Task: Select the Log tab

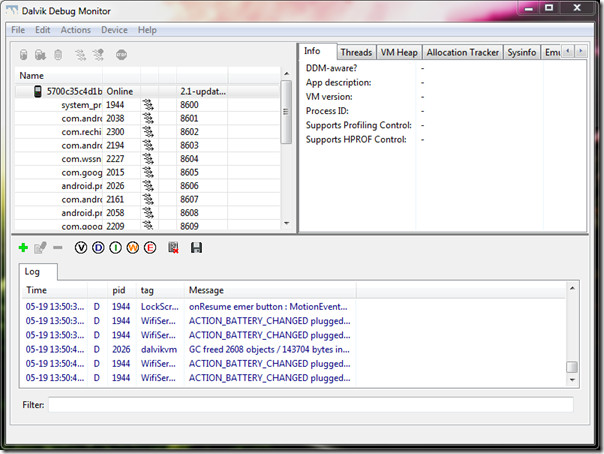Action: (38, 271)
